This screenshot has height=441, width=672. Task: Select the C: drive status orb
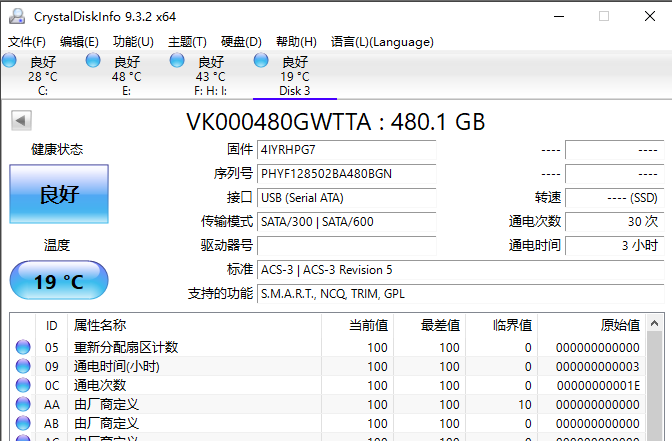click(10, 61)
